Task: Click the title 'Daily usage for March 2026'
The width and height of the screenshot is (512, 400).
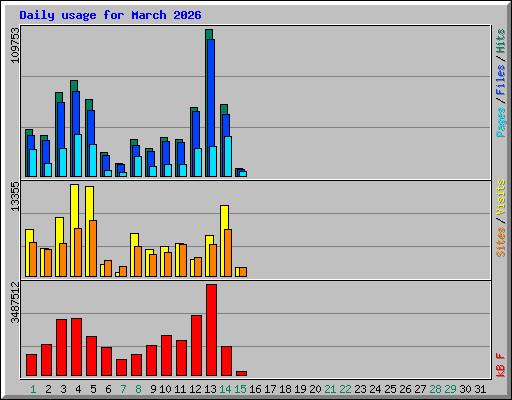Action: tap(110, 15)
